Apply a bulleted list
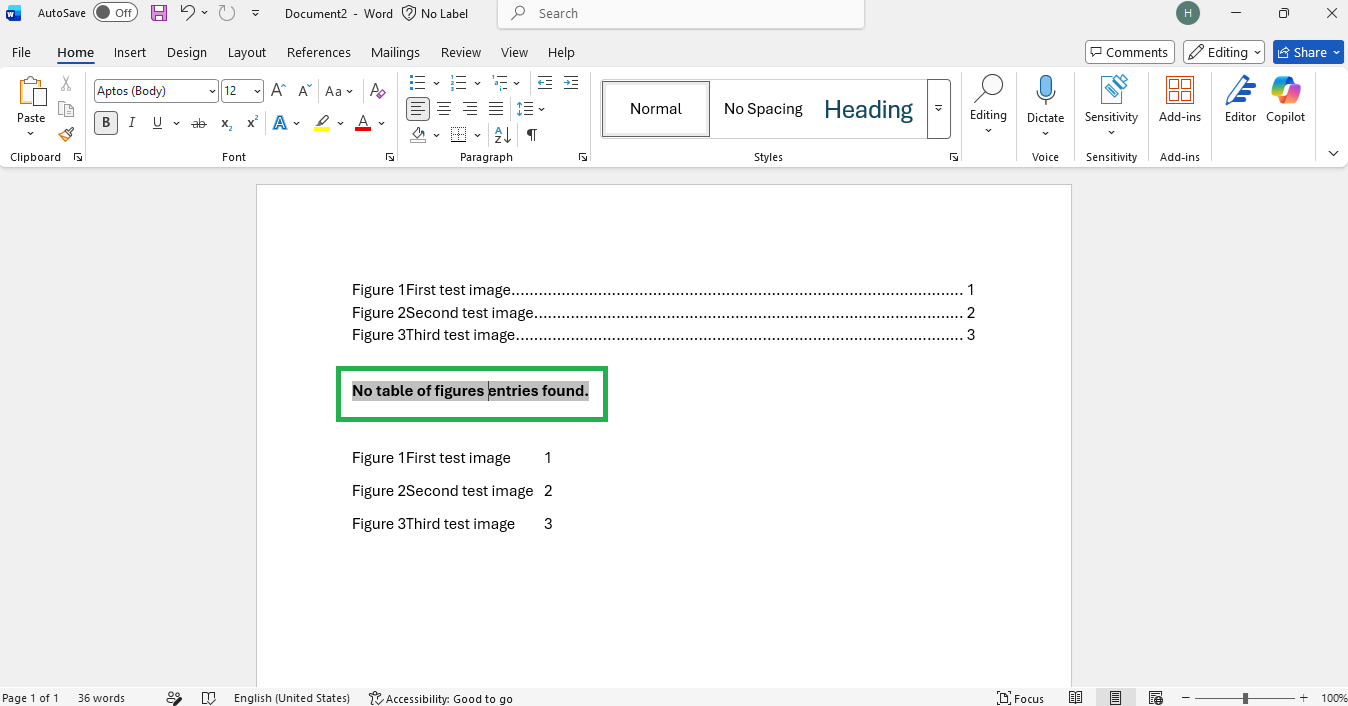 pyautogui.click(x=418, y=82)
